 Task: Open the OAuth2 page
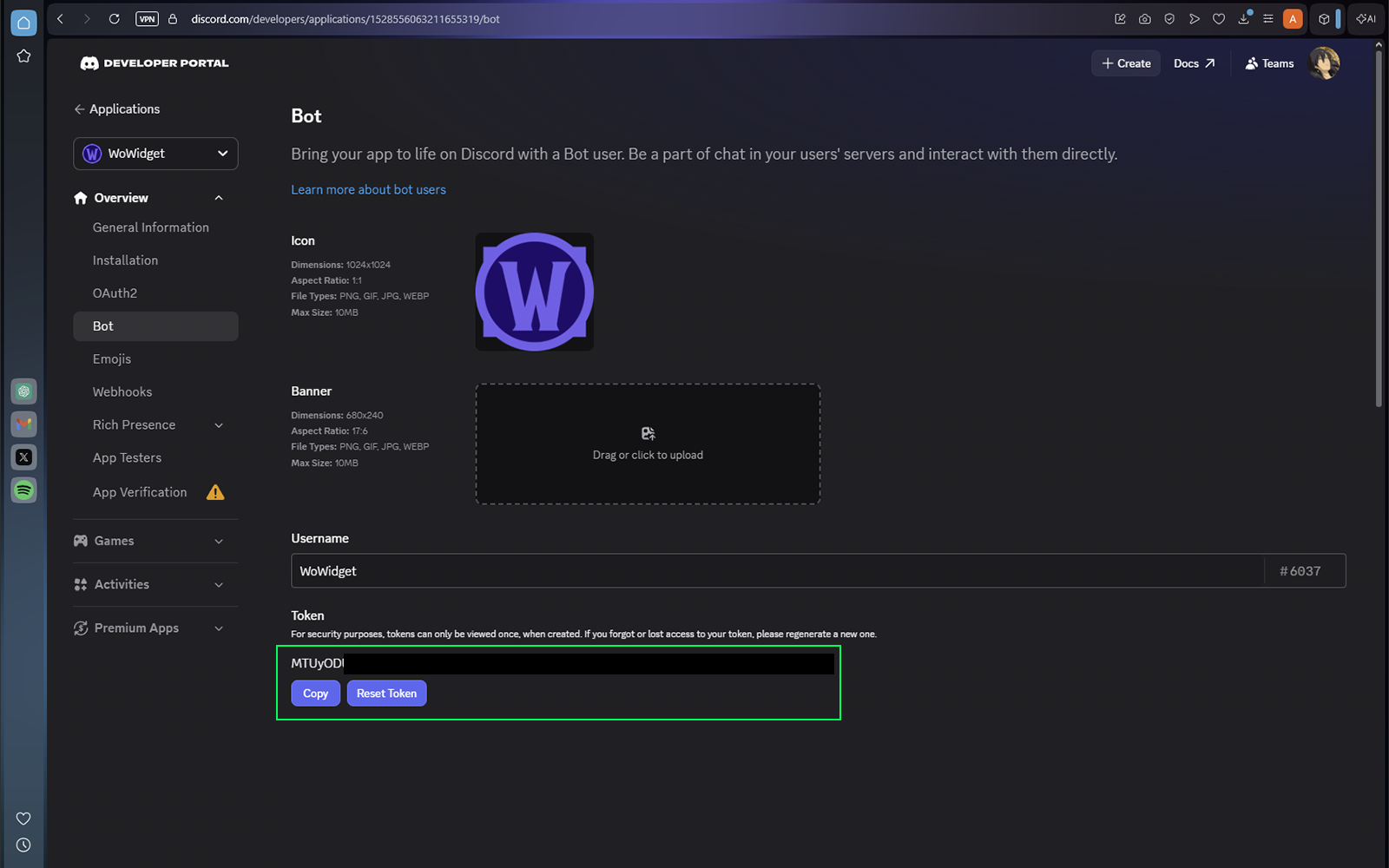pos(115,293)
